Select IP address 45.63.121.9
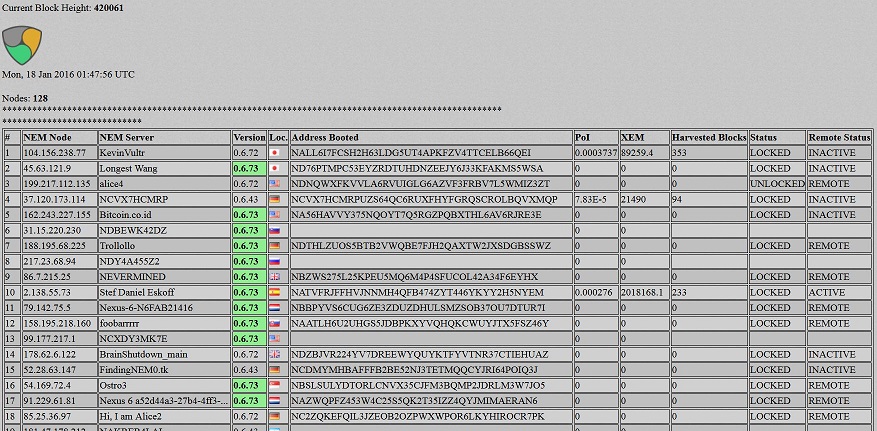This screenshot has width=877, height=431. [48, 168]
